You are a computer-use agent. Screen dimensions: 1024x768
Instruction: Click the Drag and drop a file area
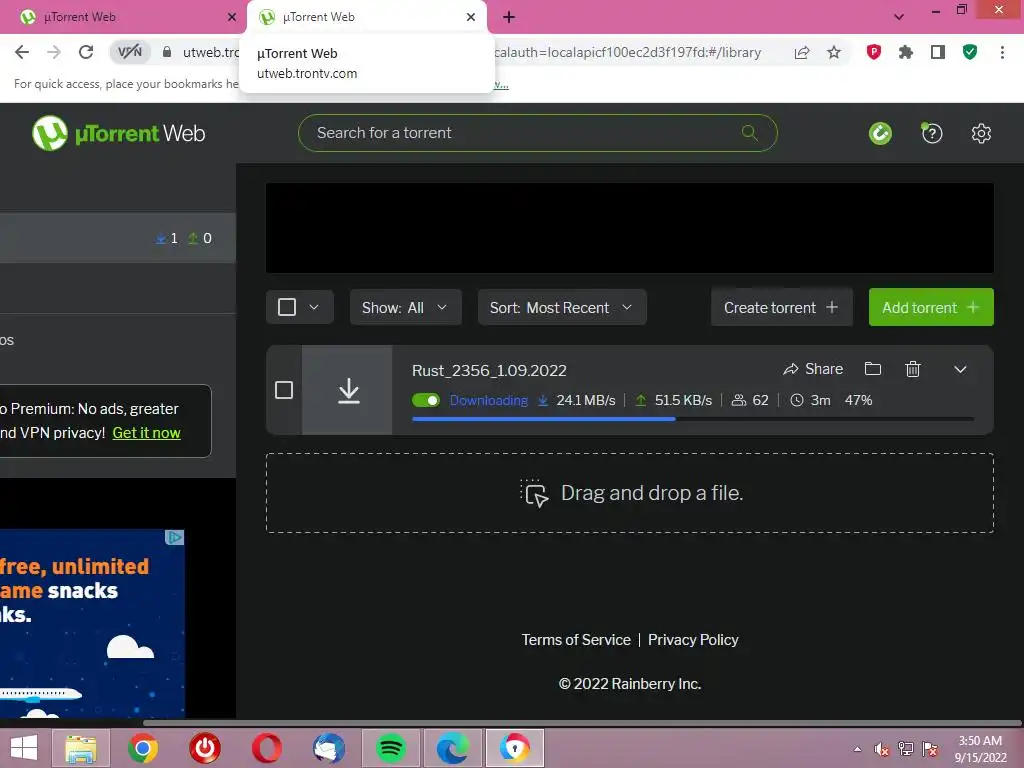coord(630,493)
